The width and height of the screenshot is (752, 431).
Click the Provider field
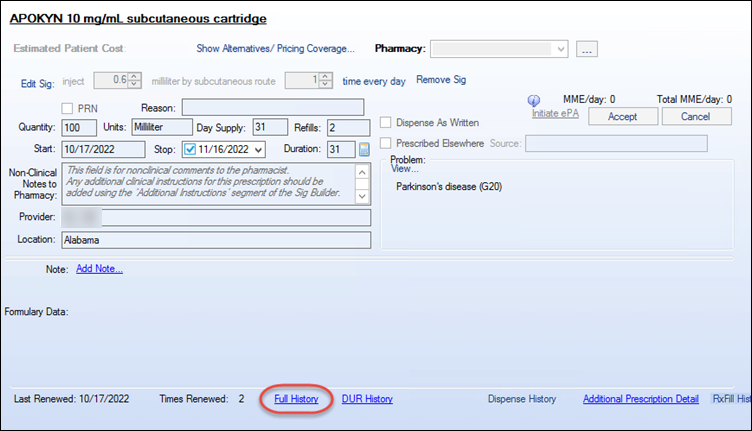pyautogui.click(x=216, y=218)
